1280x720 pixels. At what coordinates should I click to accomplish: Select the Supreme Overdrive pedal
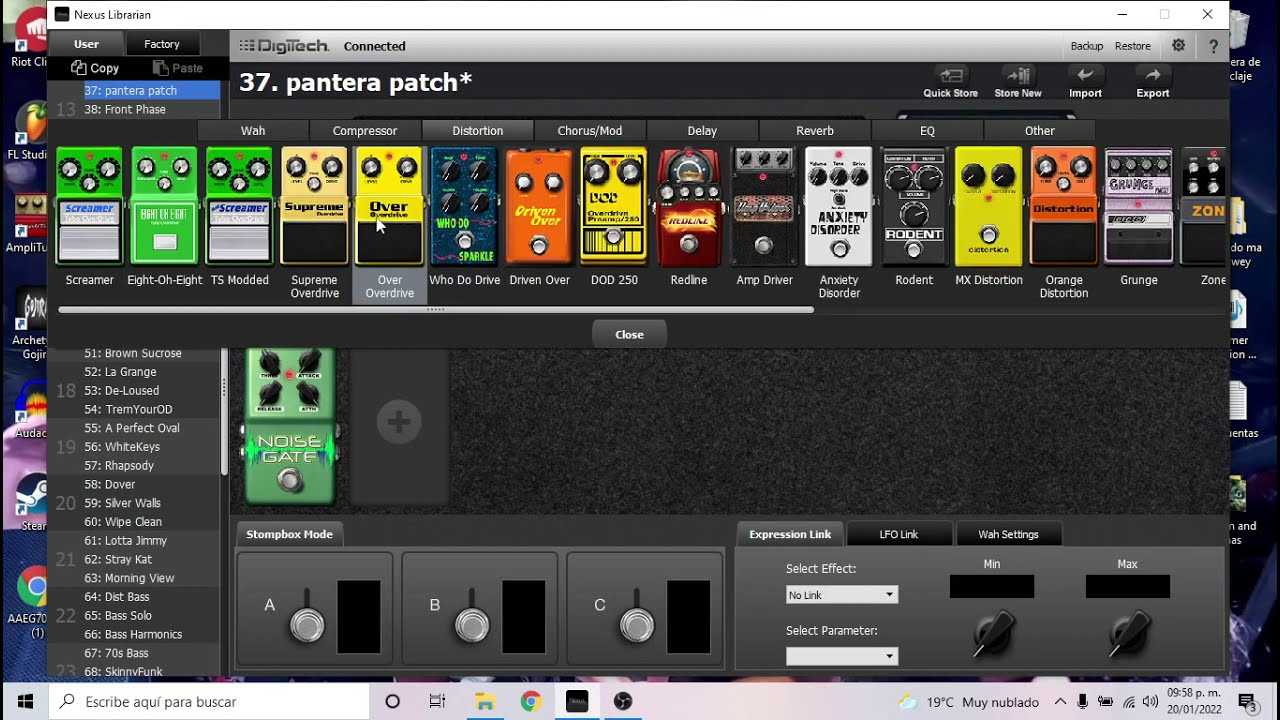click(x=314, y=206)
